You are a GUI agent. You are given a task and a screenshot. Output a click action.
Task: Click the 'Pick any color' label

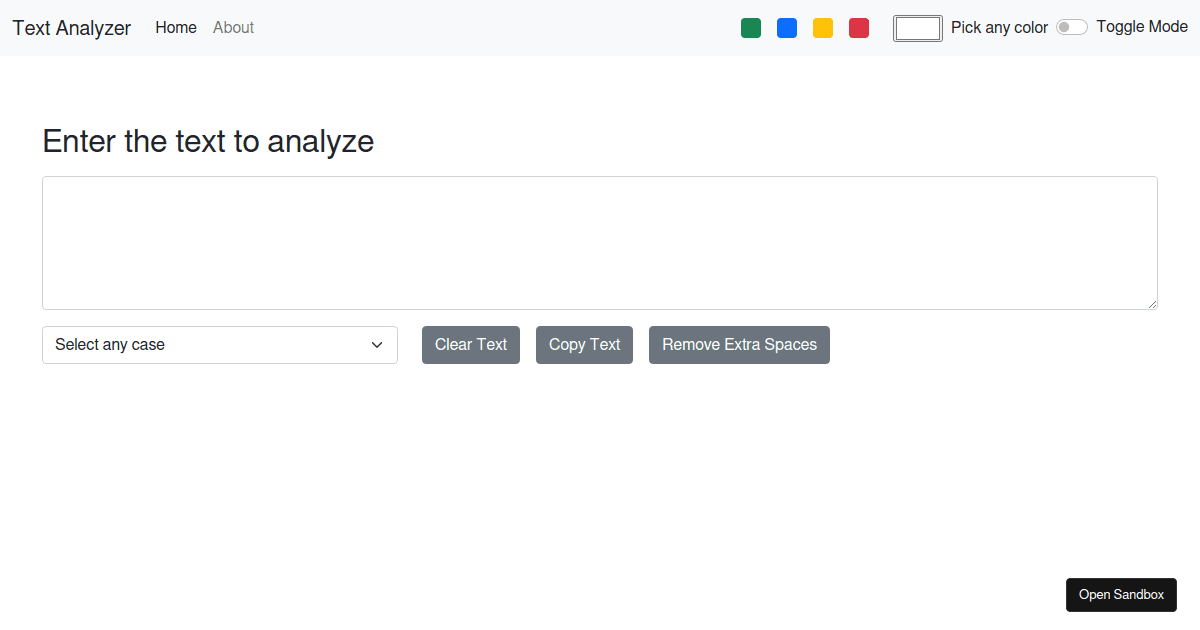[999, 27]
